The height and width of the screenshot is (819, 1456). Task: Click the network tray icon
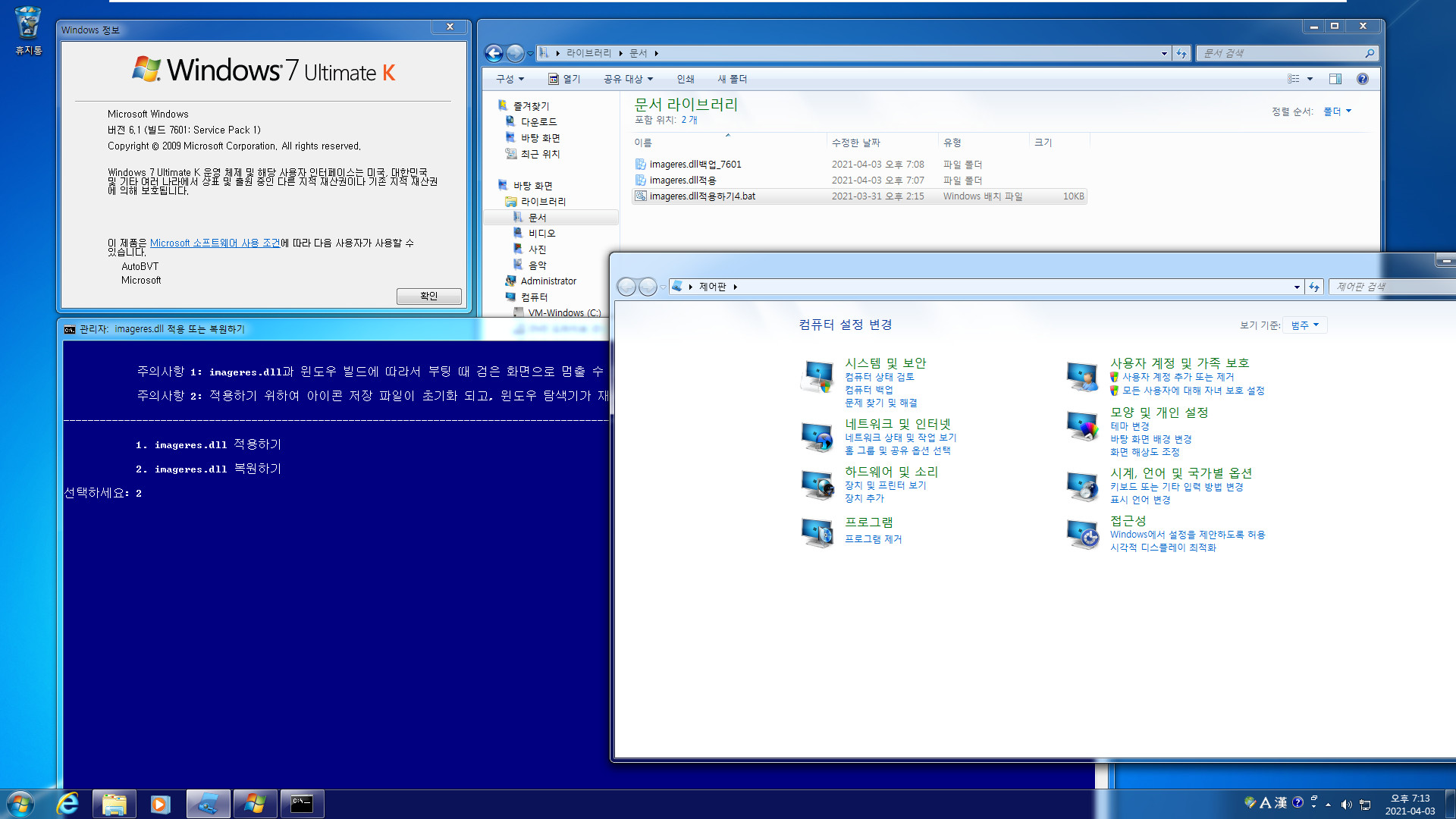point(1365,805)
